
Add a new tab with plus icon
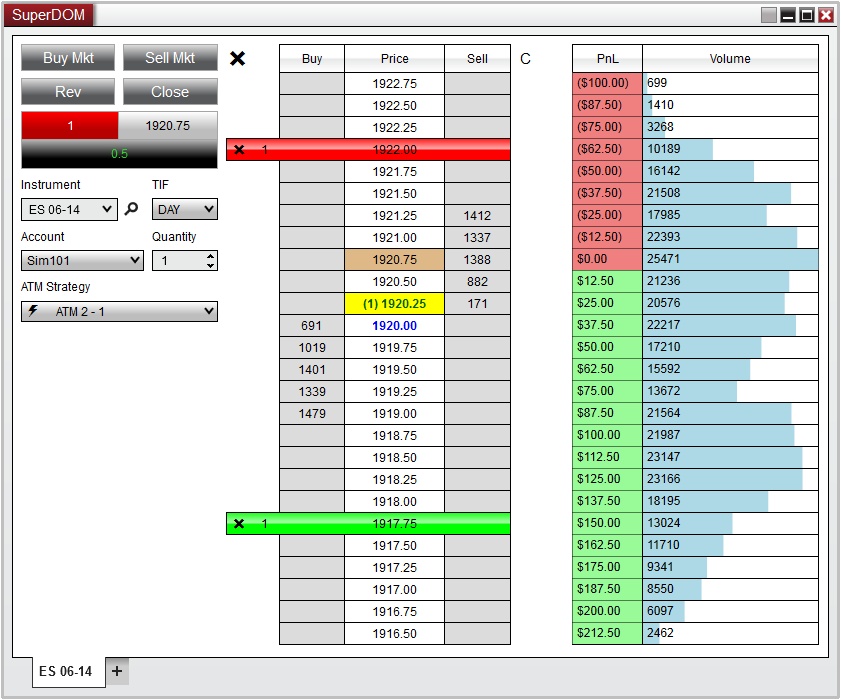click(116, 671)
